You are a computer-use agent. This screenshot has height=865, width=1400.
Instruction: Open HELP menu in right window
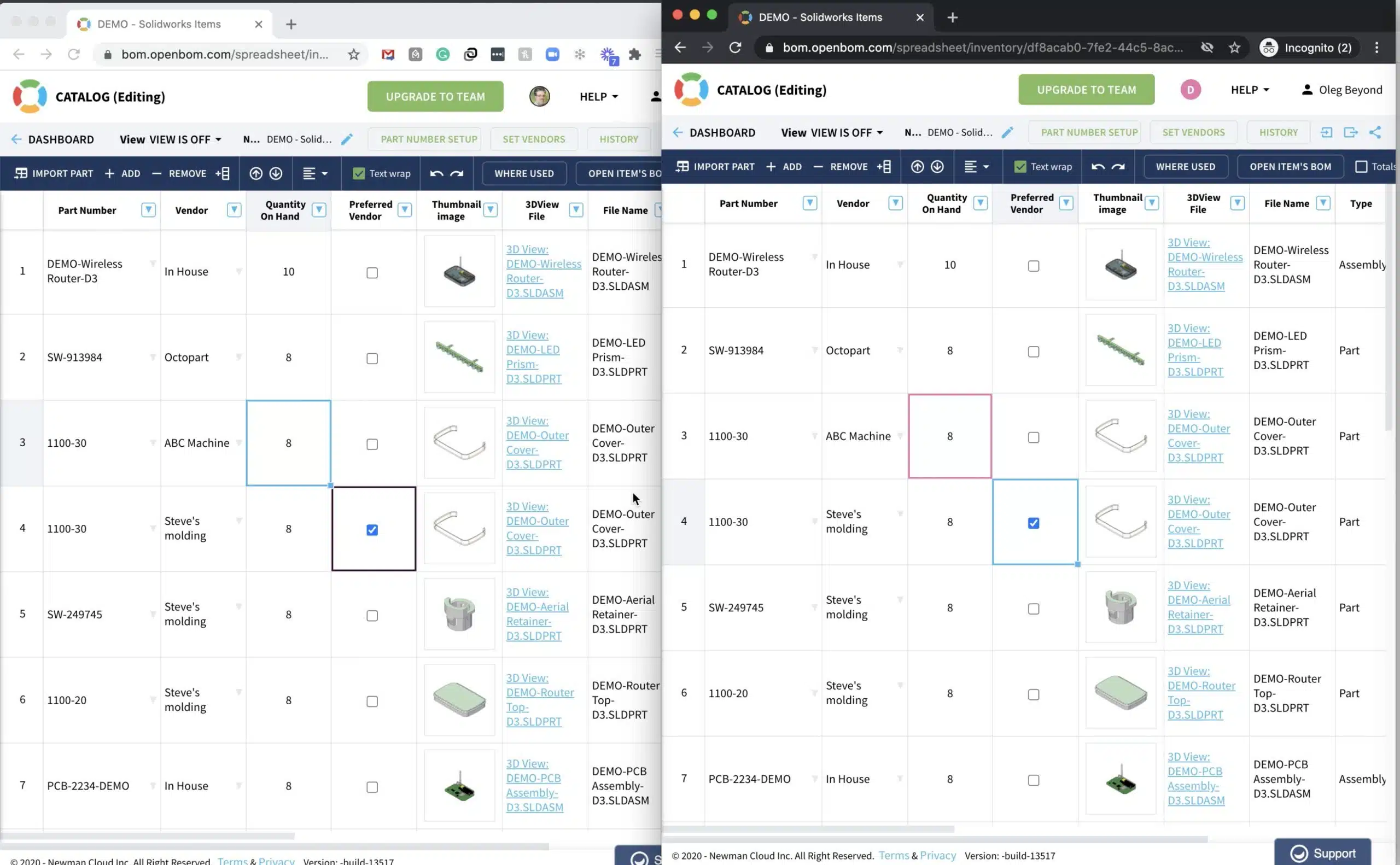1250,90
